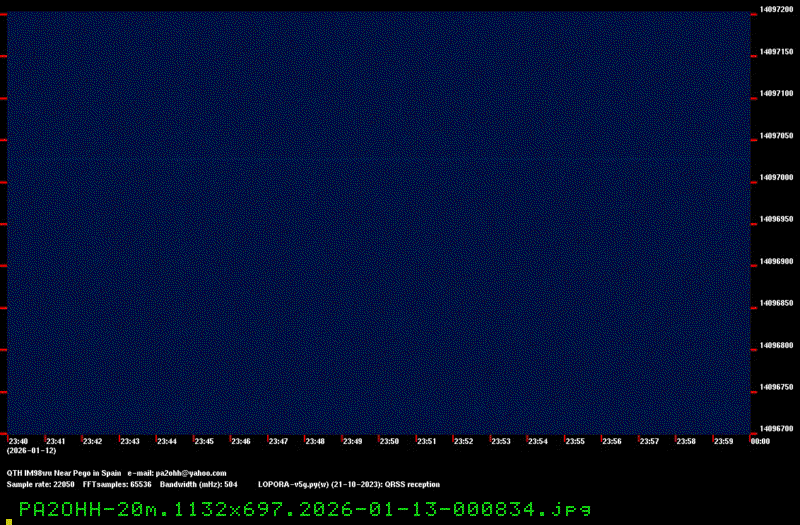Click the 14096700 frequency label
The height and width of the screenshot is (525, 800).
(x=777, y=429)
